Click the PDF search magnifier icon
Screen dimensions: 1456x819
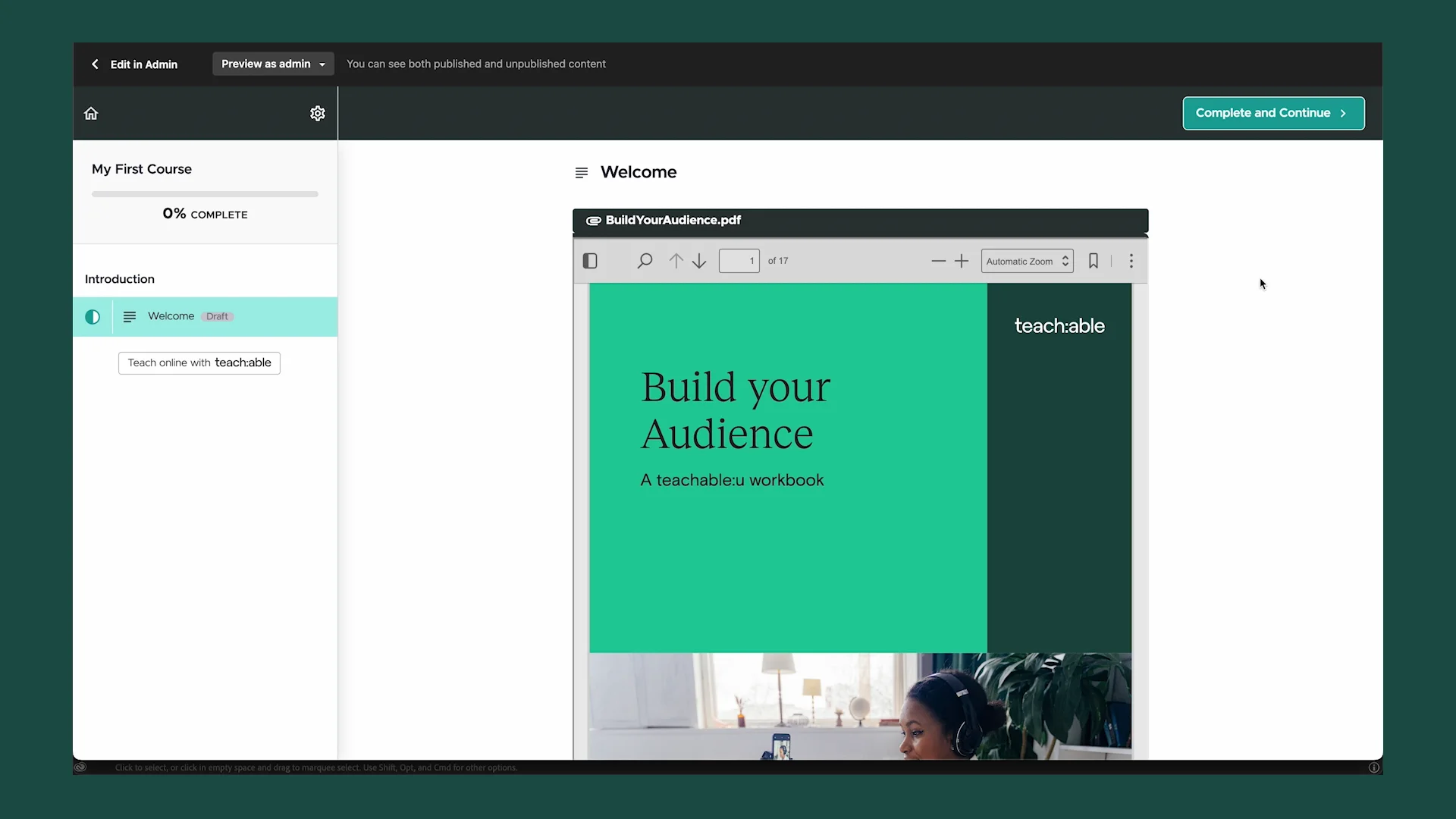[645, 261]
